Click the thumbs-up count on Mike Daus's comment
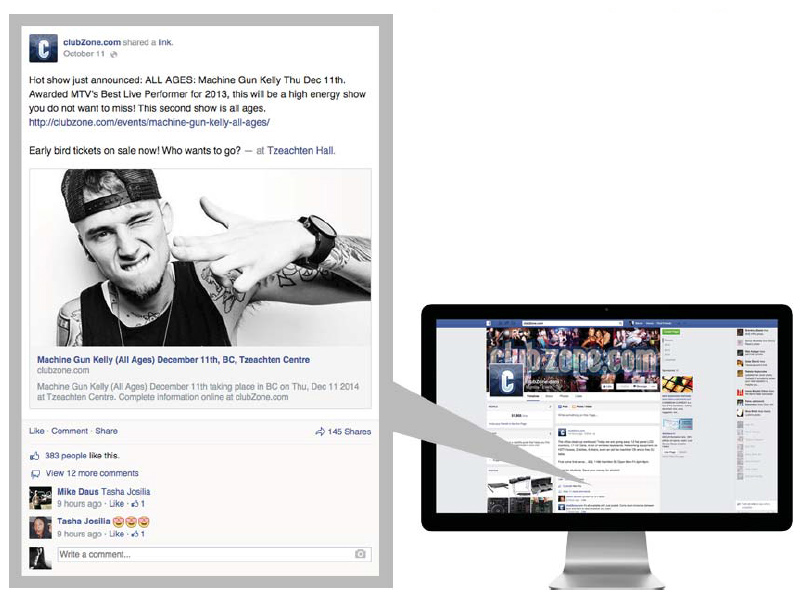 point(138,504)
